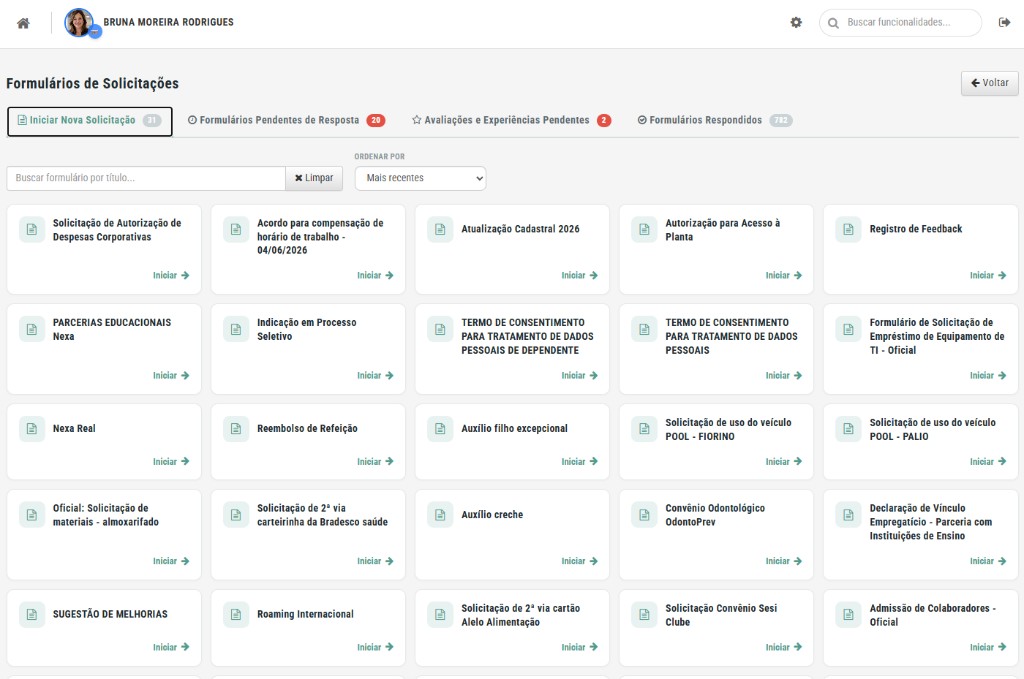The width and height of the screenshot is (1024, 679).
Task: Click the Limpar button
Action: point(314,178)
